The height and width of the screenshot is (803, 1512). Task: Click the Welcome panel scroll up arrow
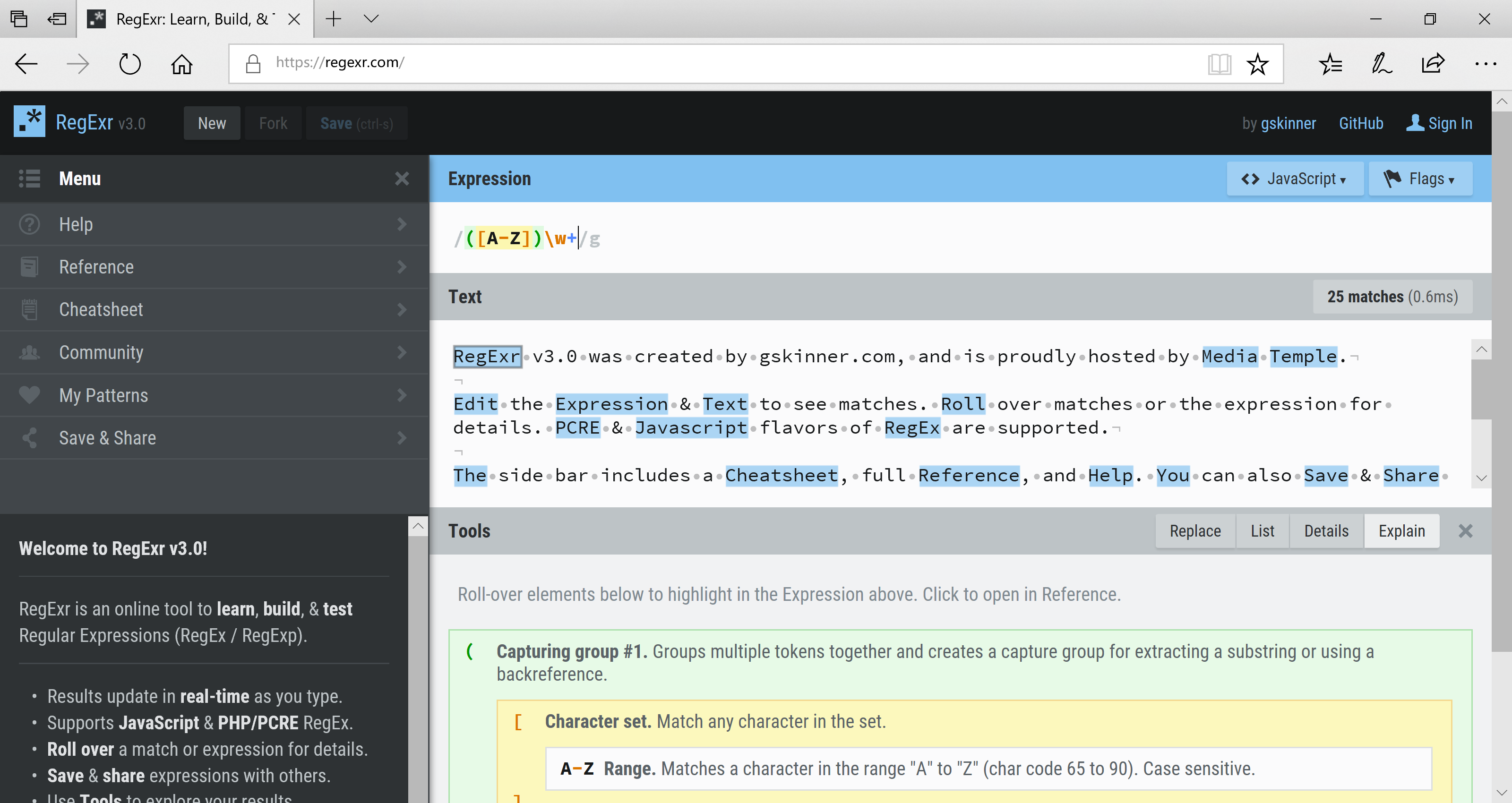(x=417, y=526)
